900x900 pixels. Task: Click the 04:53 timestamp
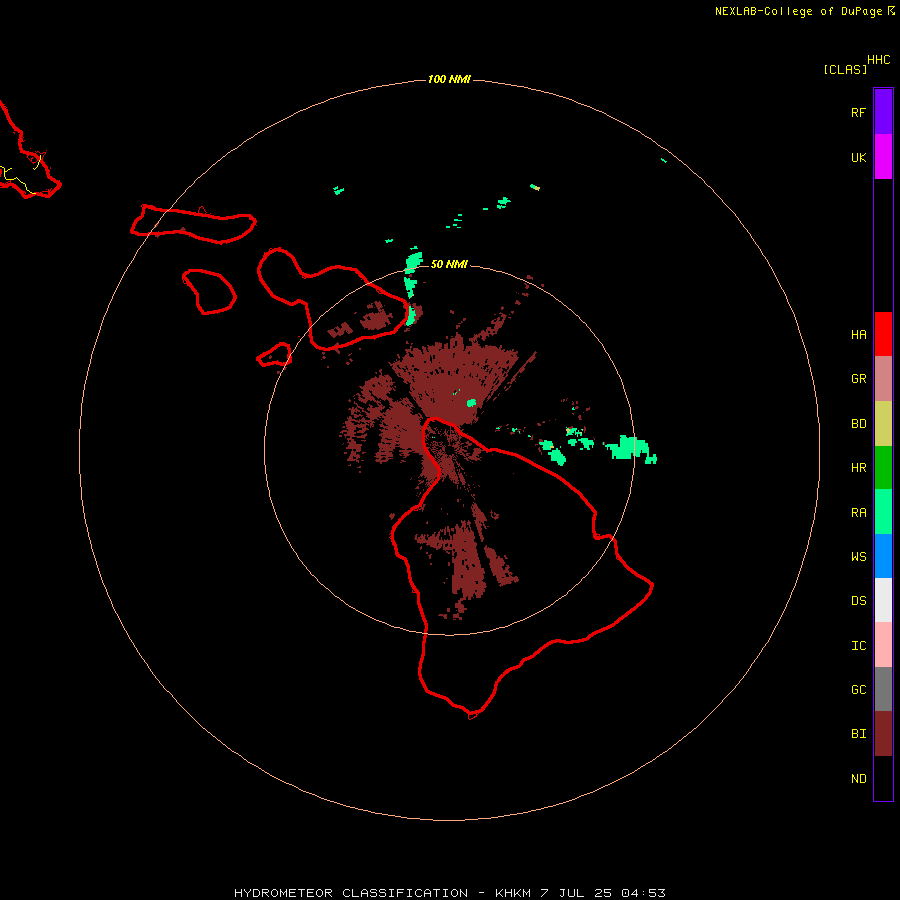coord(643,893)
